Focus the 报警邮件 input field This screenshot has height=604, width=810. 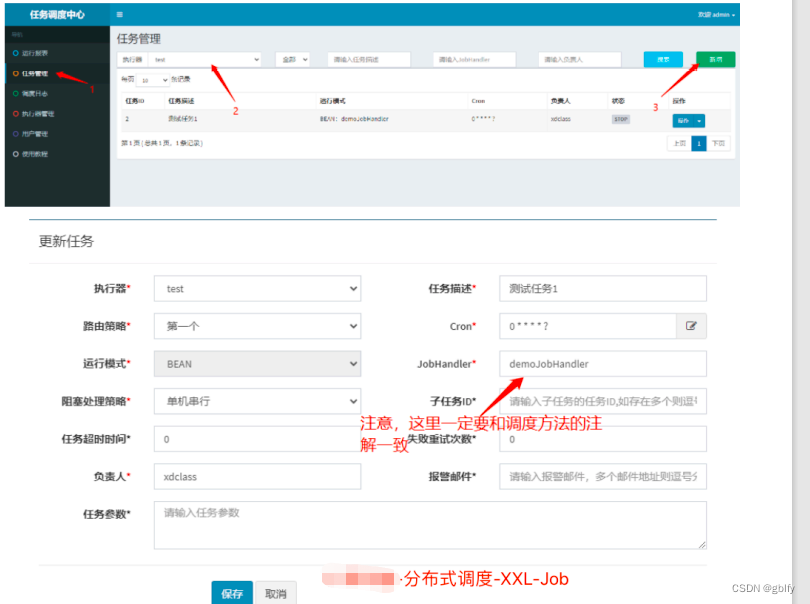[603, 476]
